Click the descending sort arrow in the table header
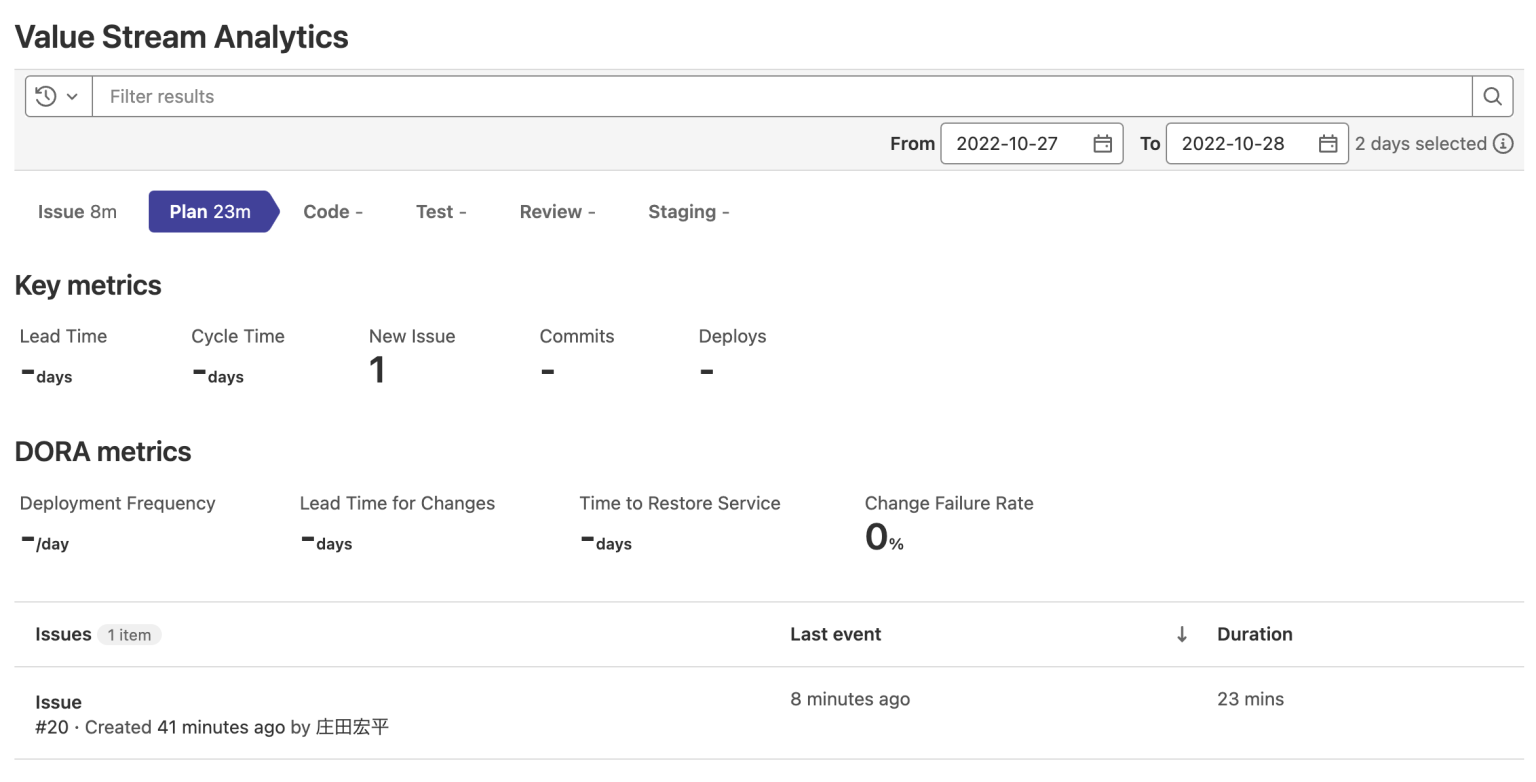Screen dimensions: 1536x782 pos(1182,634)
